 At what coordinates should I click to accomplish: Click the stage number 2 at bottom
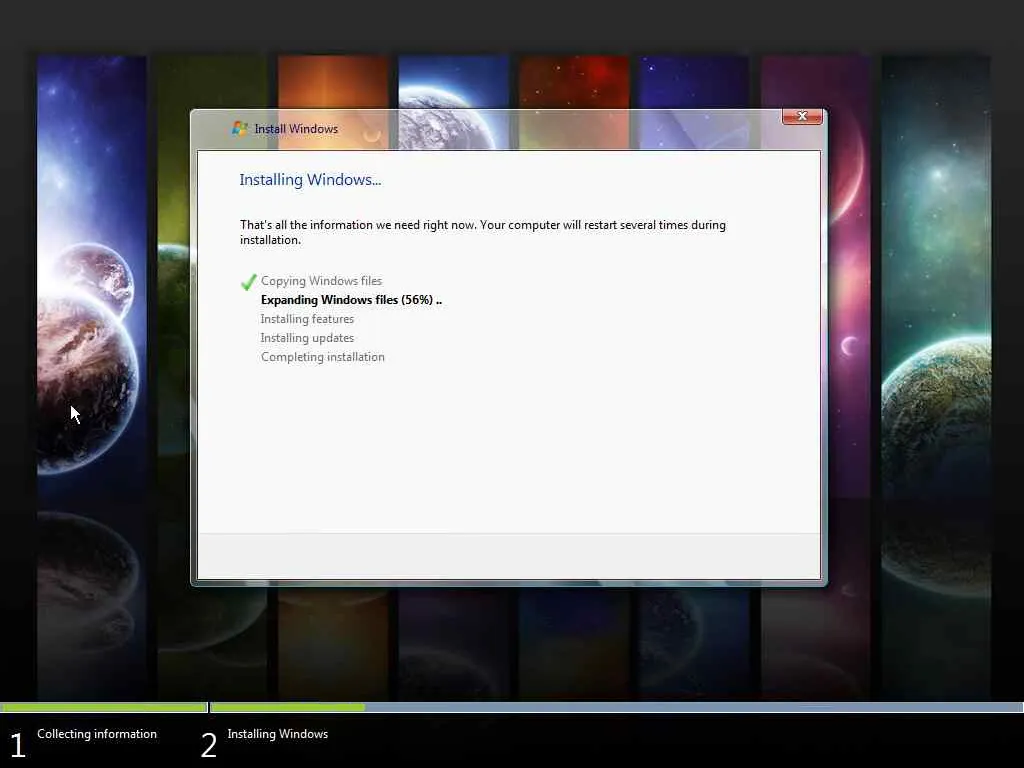click(x=208, y=745)
